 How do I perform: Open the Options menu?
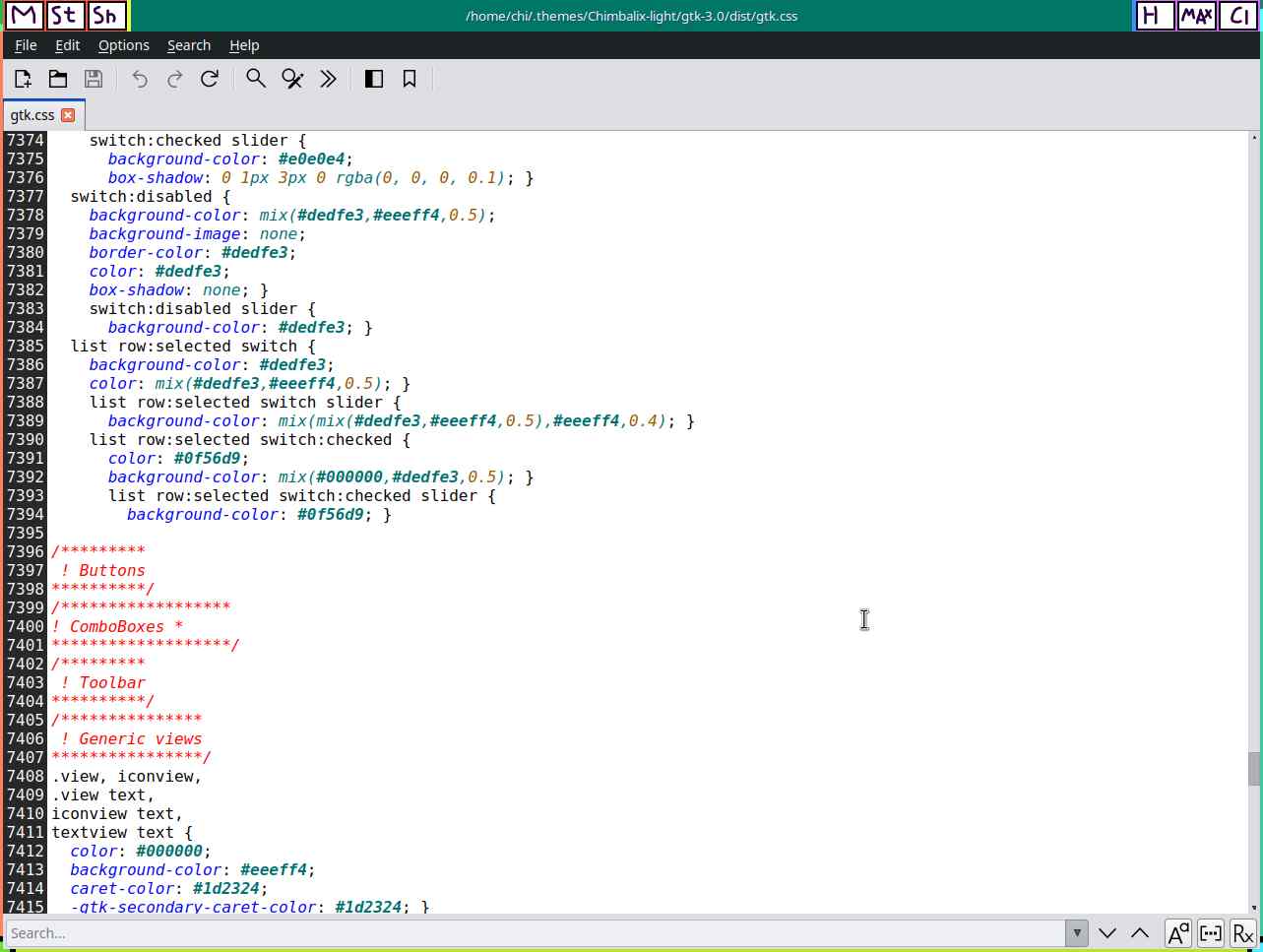coord(124,45)
